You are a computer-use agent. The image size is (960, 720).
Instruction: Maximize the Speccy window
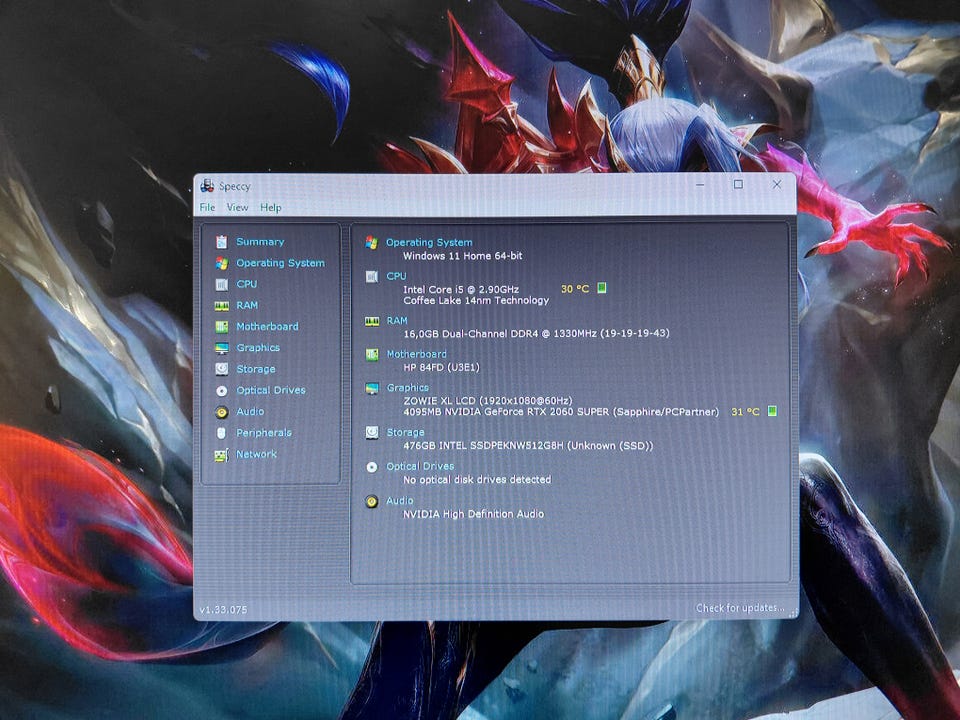[738, 184]
